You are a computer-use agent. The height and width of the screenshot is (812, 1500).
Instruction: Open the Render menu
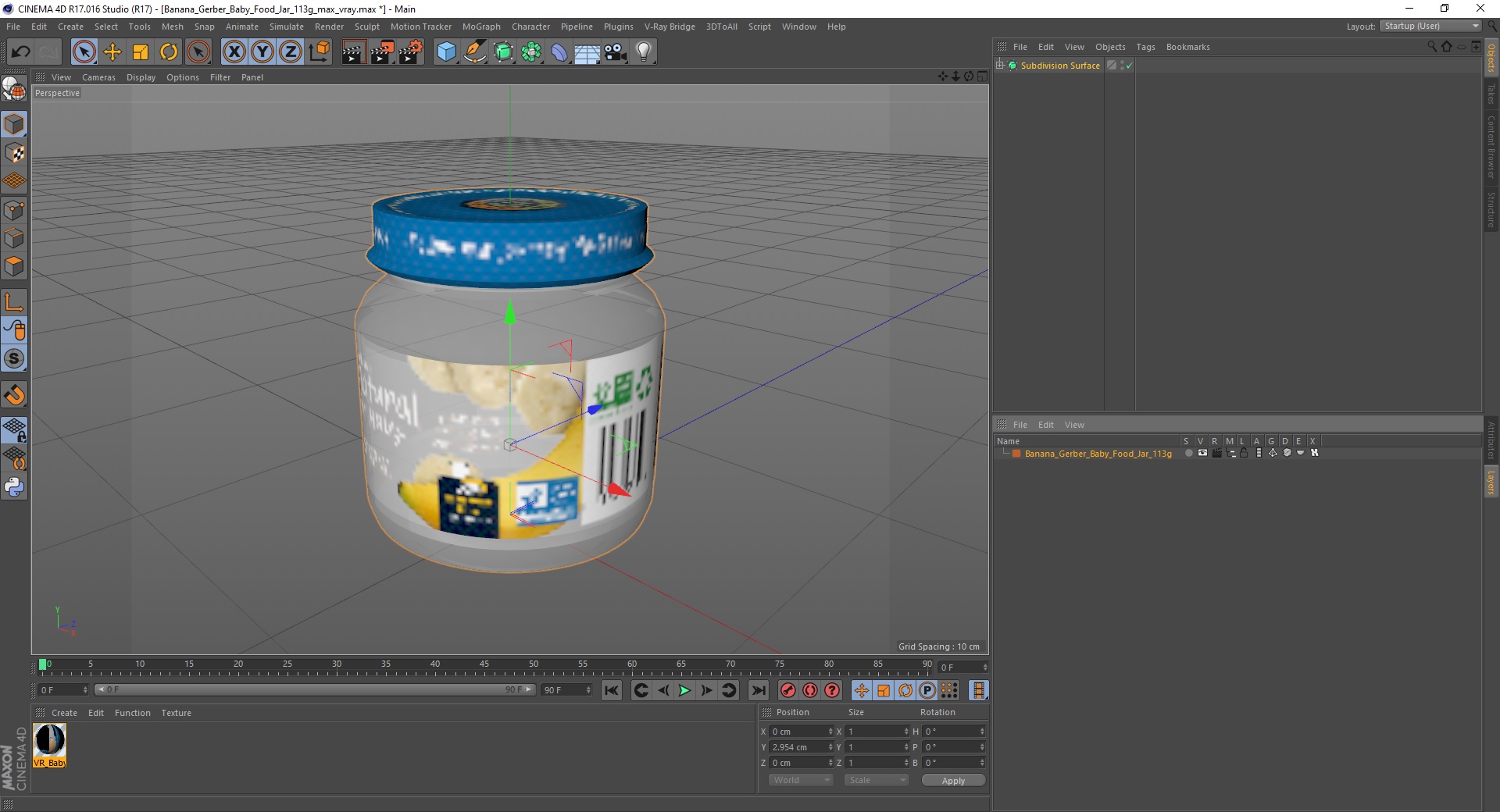coord(329,27)
